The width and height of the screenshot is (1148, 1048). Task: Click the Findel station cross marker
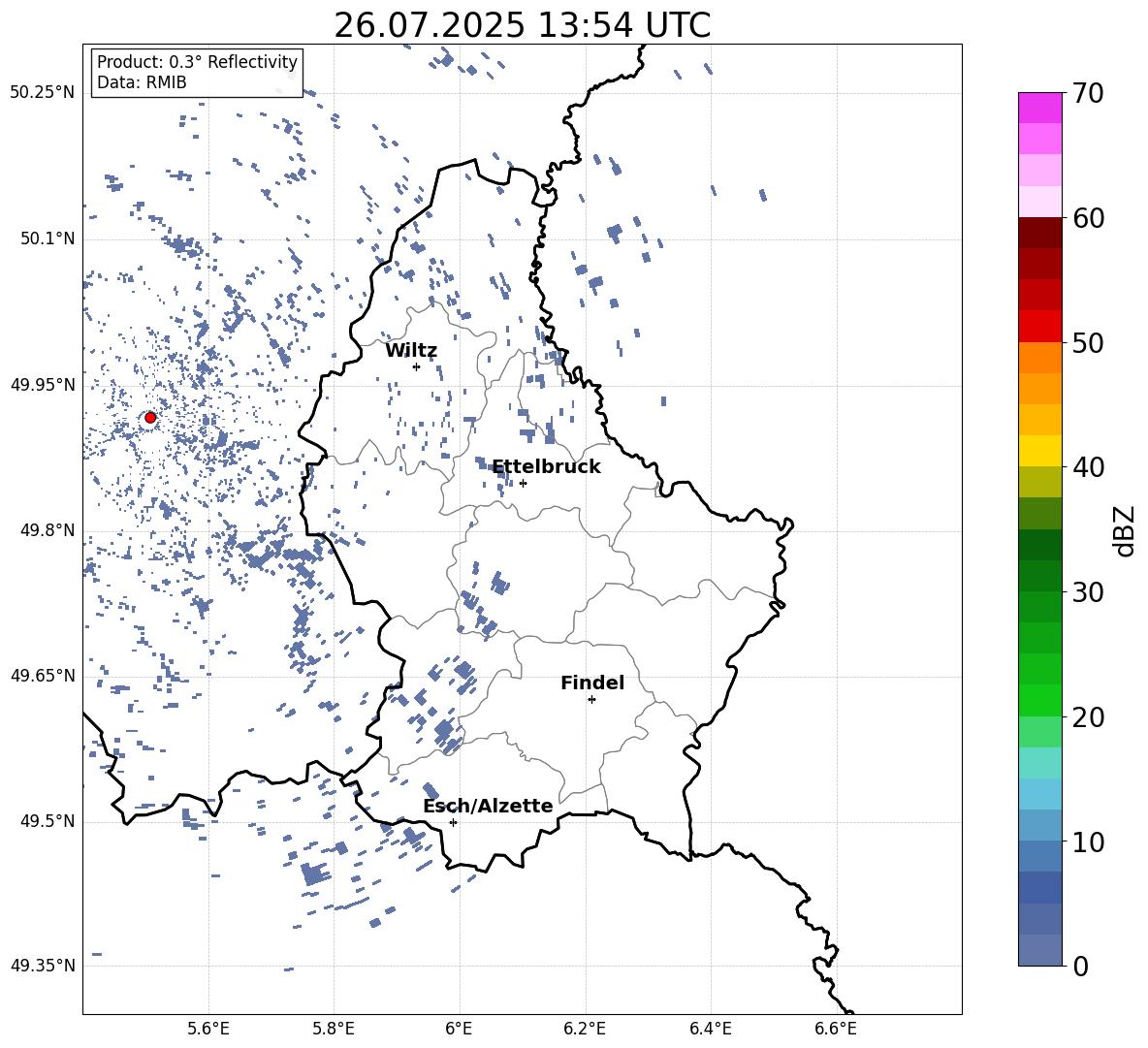click(x=591, y=700)
